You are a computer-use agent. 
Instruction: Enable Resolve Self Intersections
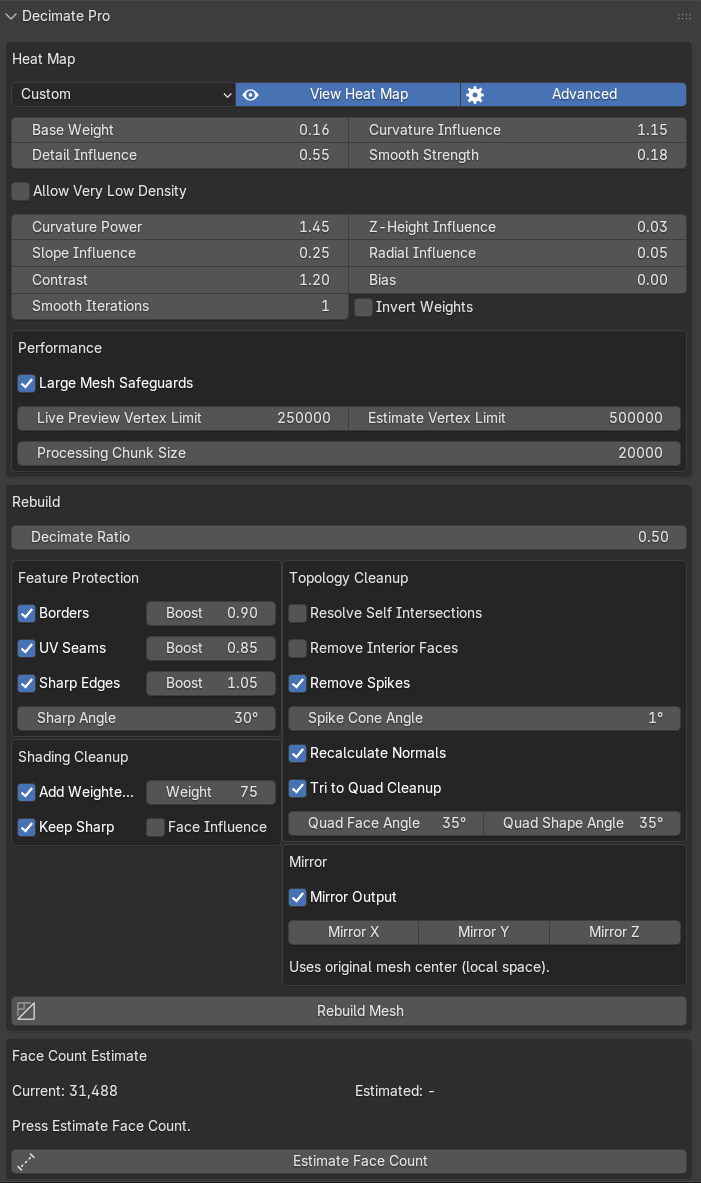click(x=297, y=613)
